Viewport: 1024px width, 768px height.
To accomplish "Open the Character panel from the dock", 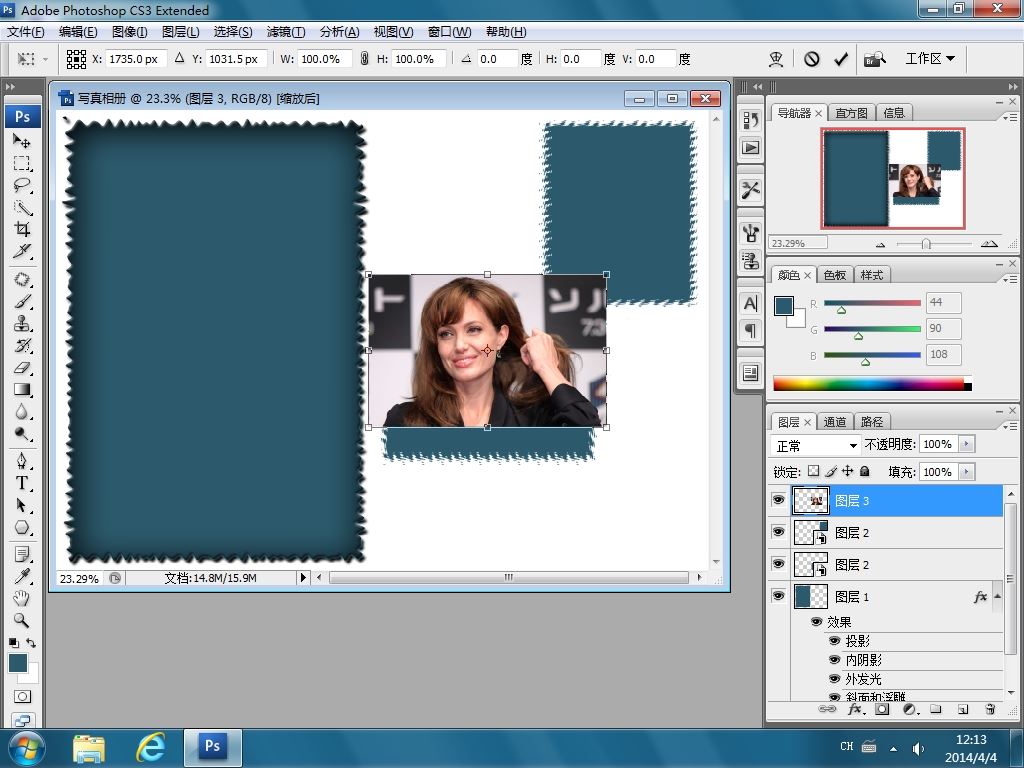I will click(750, 303).
